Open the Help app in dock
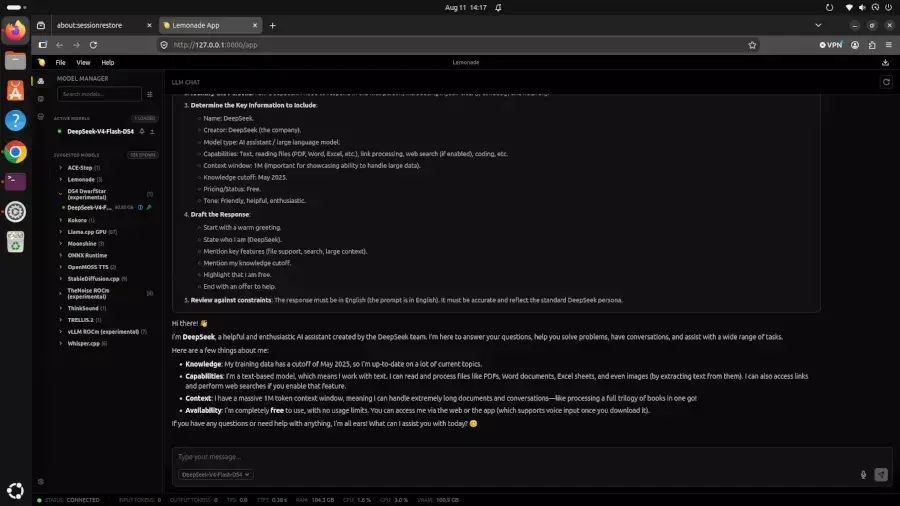 [x=15, y=121]
